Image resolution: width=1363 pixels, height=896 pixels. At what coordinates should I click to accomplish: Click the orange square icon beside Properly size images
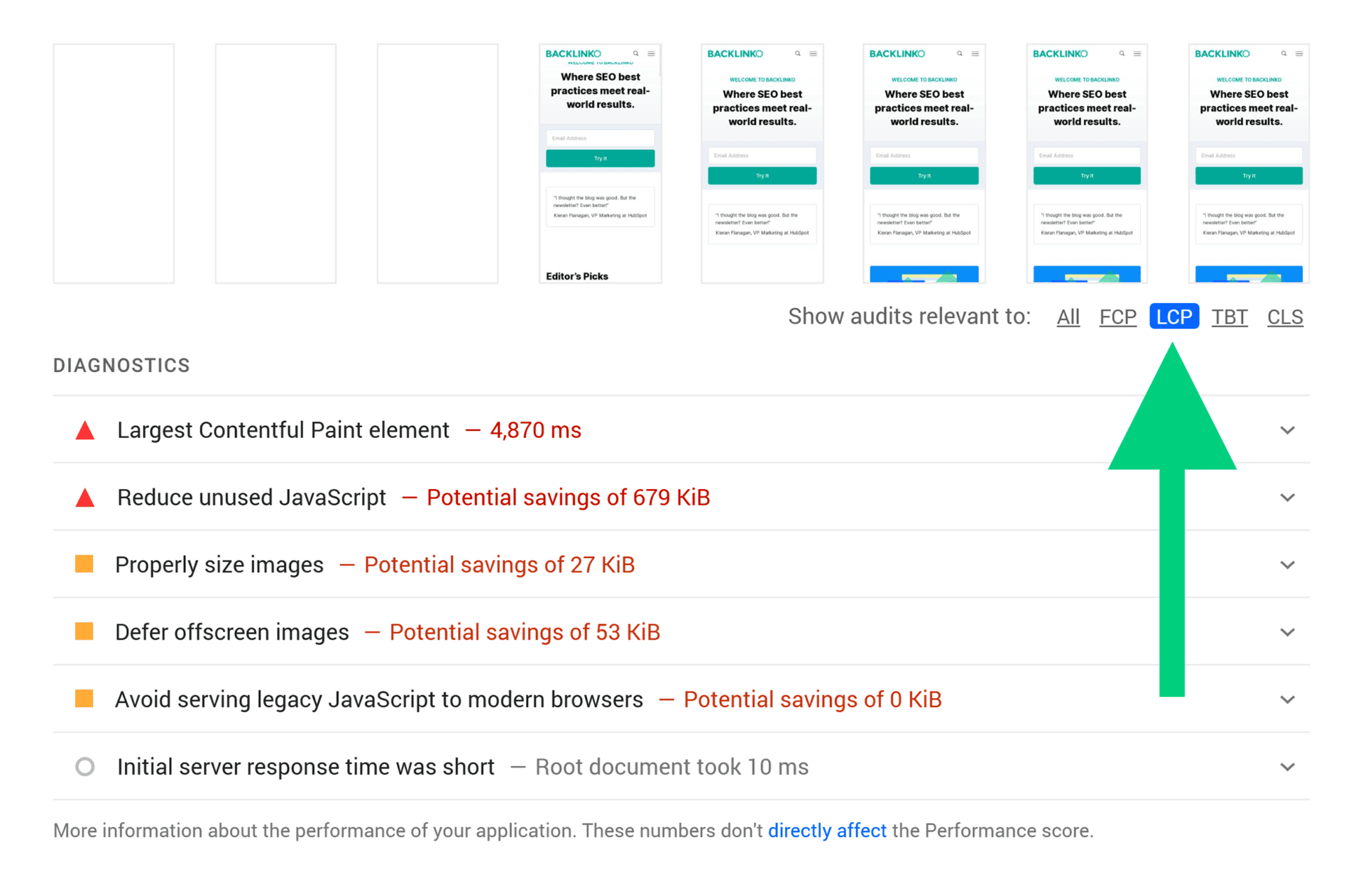pos(85,564)
